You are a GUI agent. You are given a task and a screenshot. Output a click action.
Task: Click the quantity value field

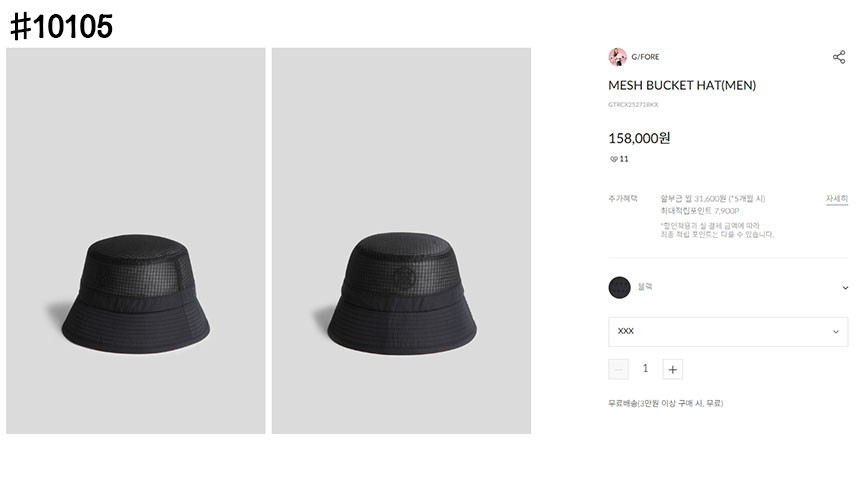pyautogui.click(x=645, y=369)
